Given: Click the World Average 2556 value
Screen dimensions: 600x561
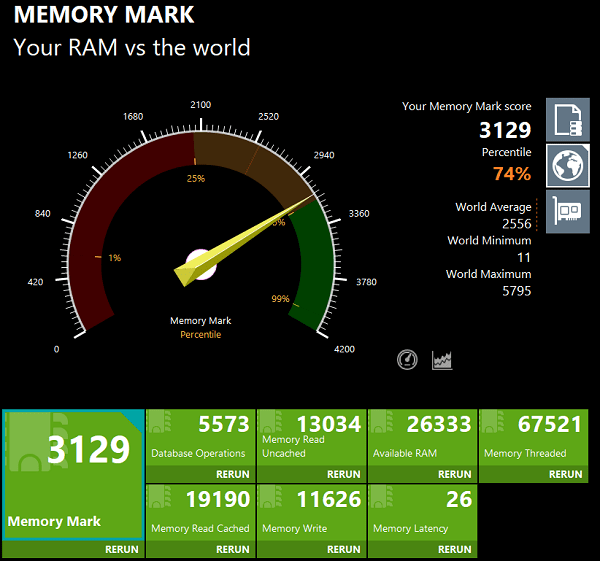Looking at the screenshot, I should (517, 223).
